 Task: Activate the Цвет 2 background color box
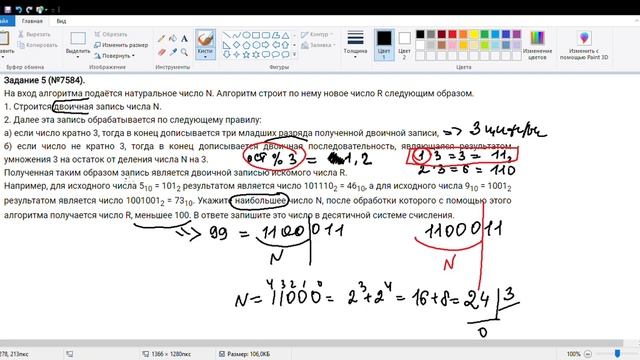tap(404, 45)
